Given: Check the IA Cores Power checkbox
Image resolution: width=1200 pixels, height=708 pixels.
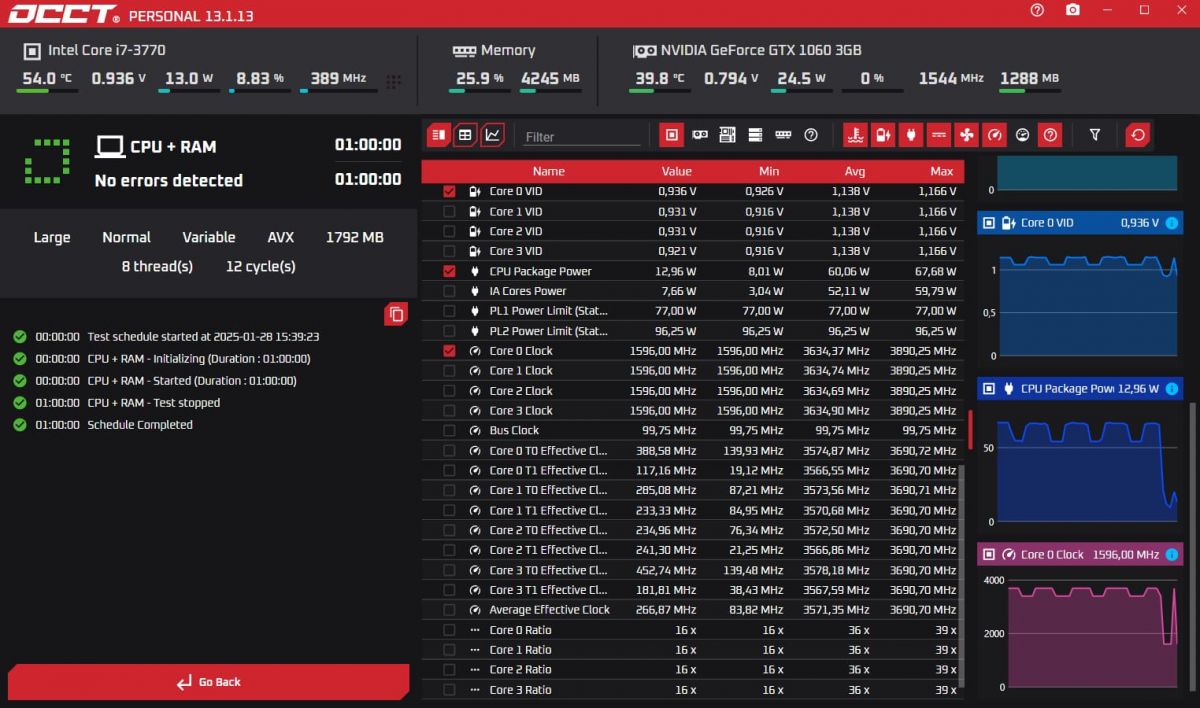Looking at the screenshot, I should click(x=449, y=291).
